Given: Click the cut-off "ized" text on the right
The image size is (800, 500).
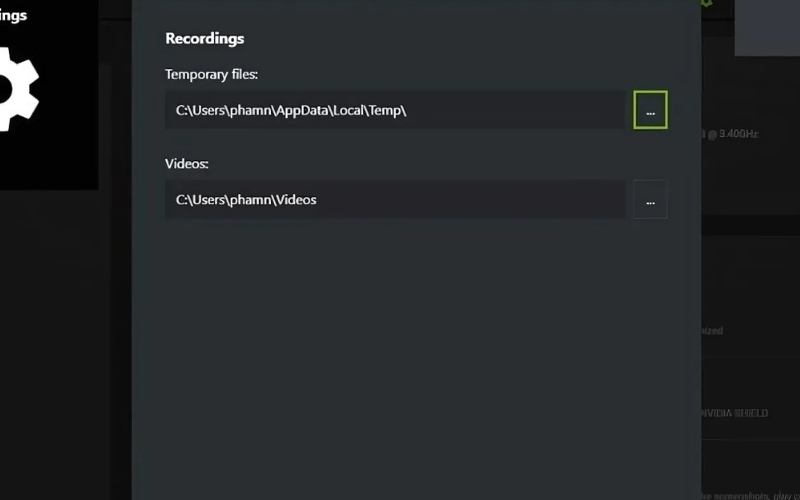Looking at the screenshot, I should pyautogui.click(x=711, y=330).
